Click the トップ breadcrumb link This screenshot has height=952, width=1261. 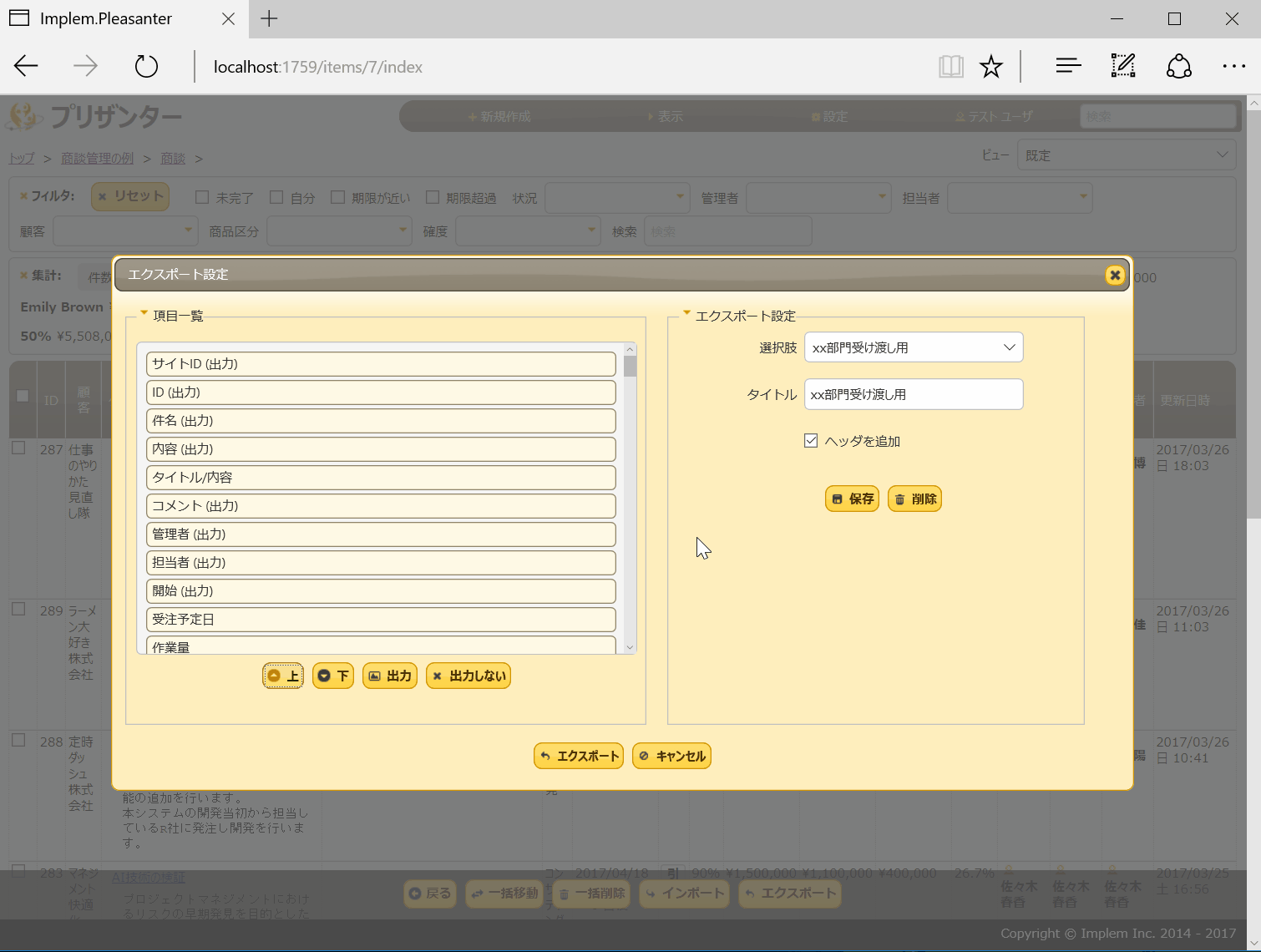tap(22, 158)
